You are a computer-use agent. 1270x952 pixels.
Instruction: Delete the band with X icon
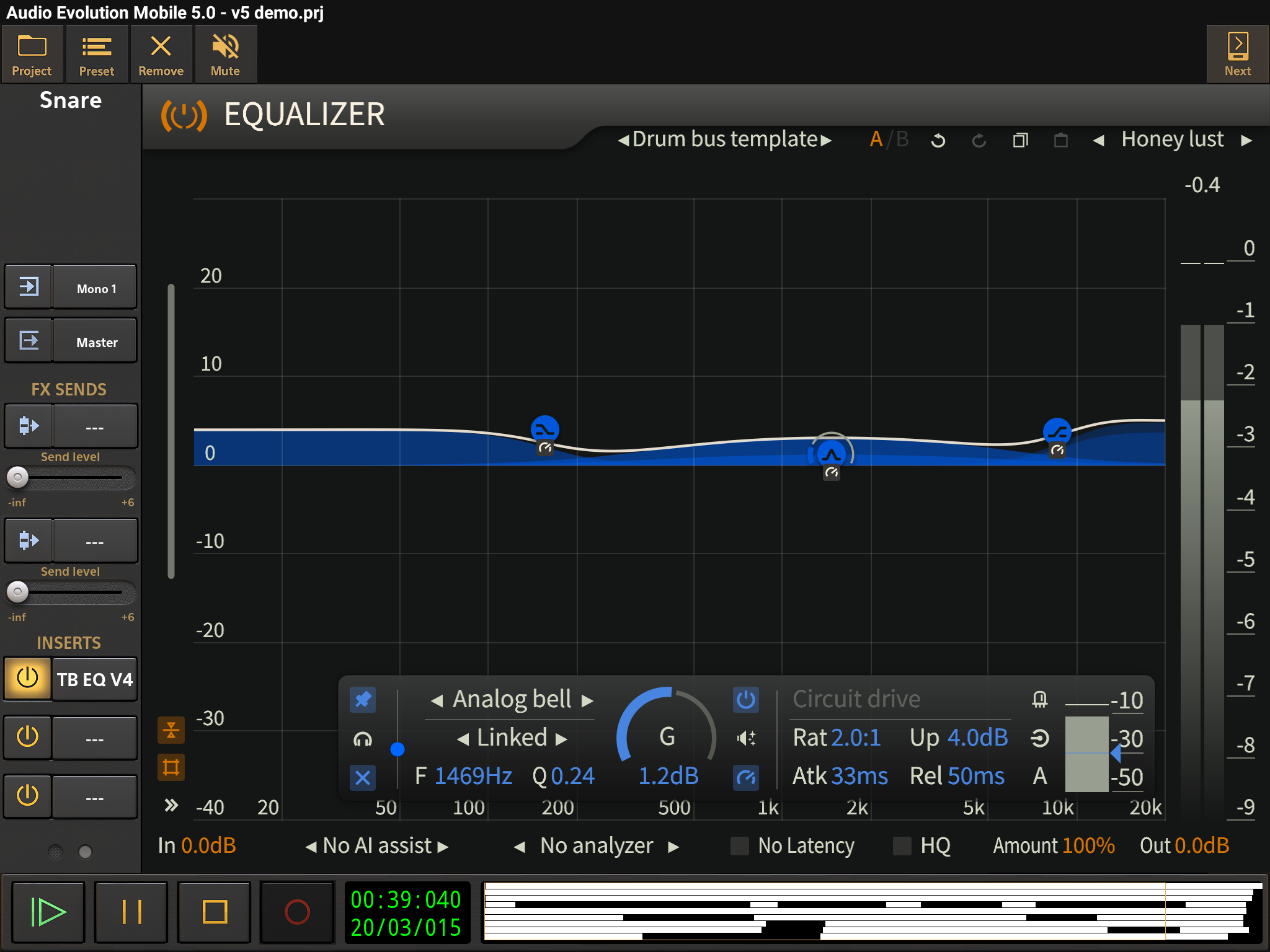[x=363, y=777]
